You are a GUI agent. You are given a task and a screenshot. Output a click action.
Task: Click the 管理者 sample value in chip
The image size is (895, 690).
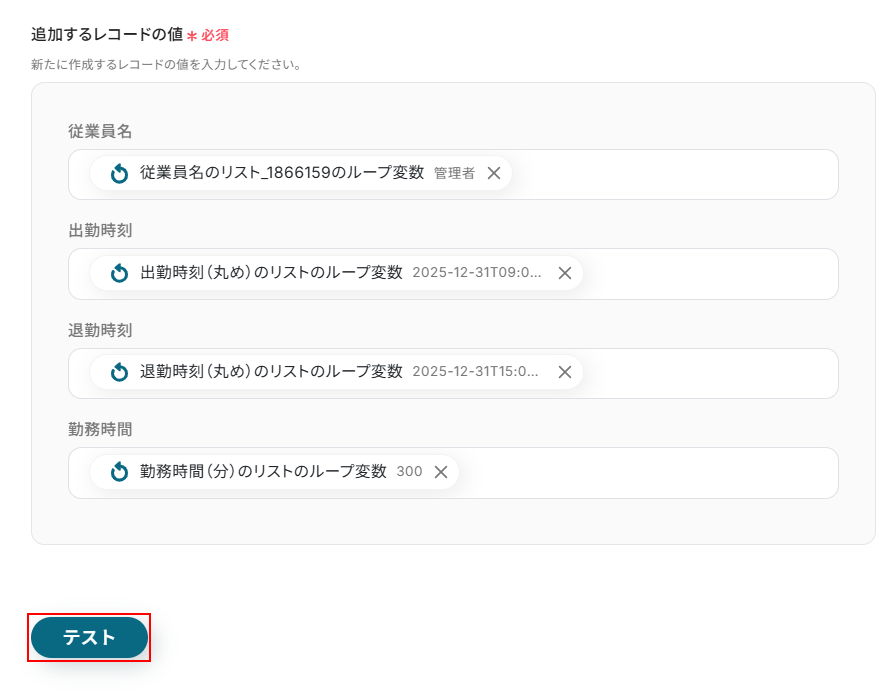[454, 173]
